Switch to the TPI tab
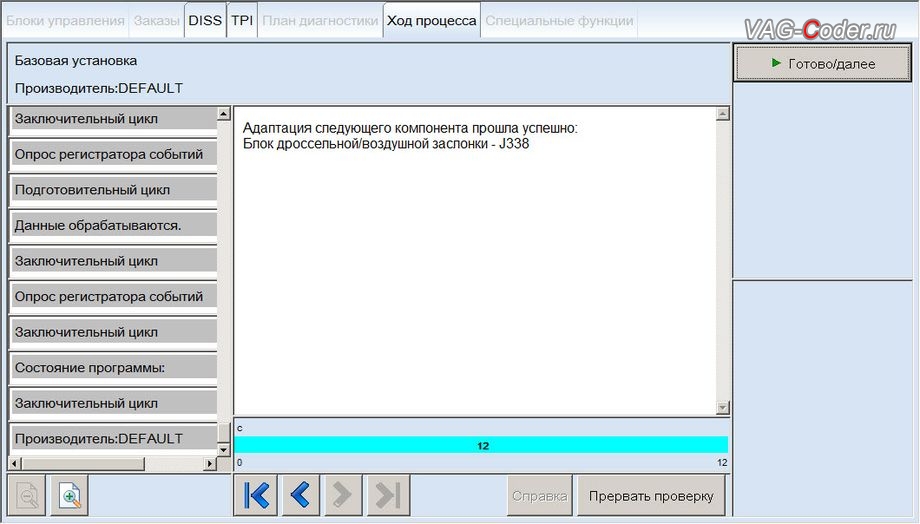 [242, 21]
